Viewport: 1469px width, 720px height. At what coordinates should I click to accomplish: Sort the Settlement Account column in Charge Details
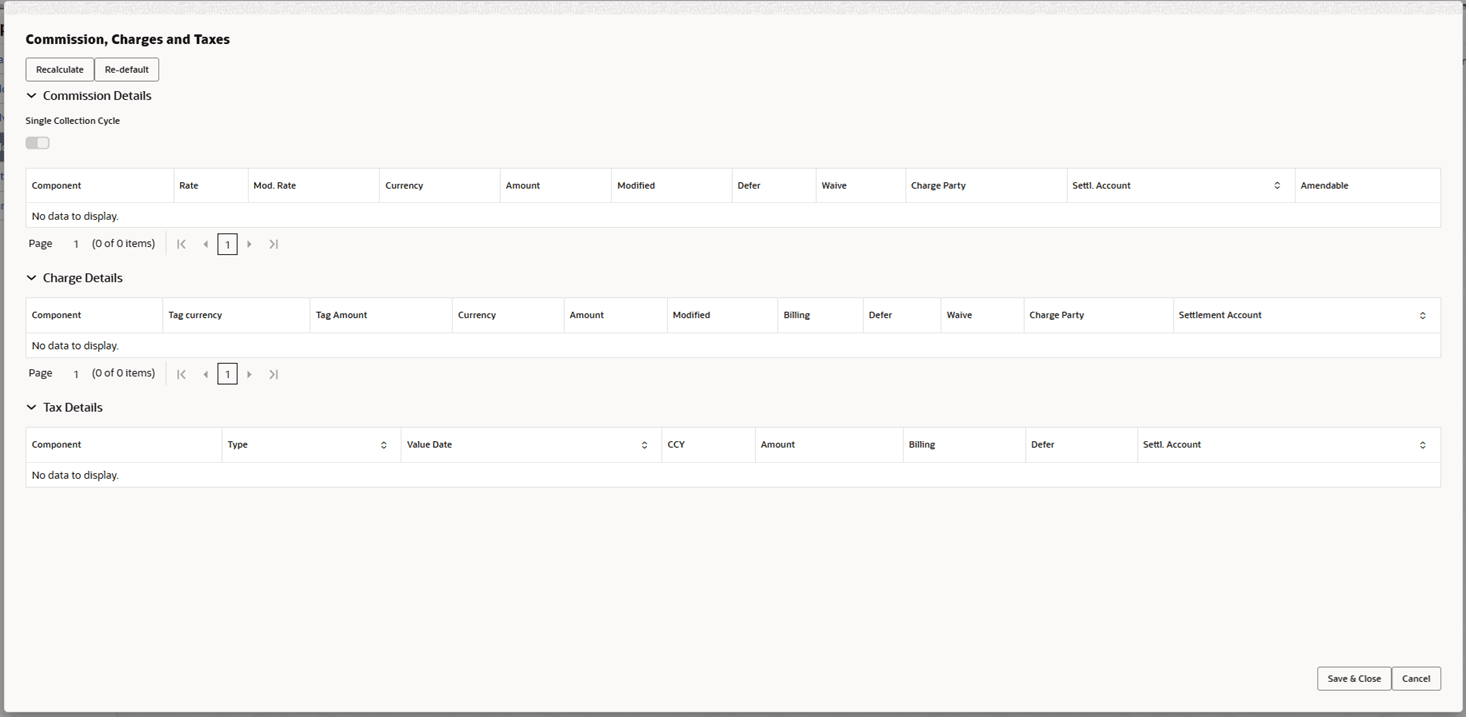[1422, 314]
